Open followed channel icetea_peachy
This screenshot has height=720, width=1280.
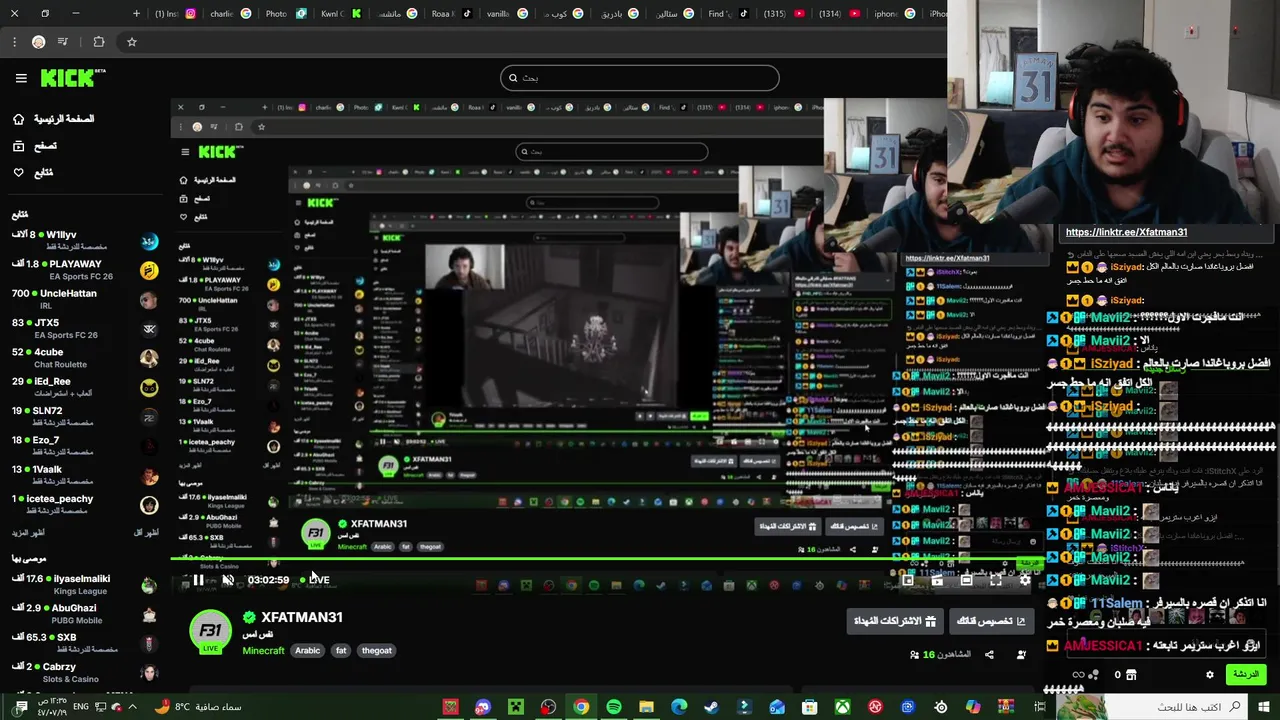[85, 504]
